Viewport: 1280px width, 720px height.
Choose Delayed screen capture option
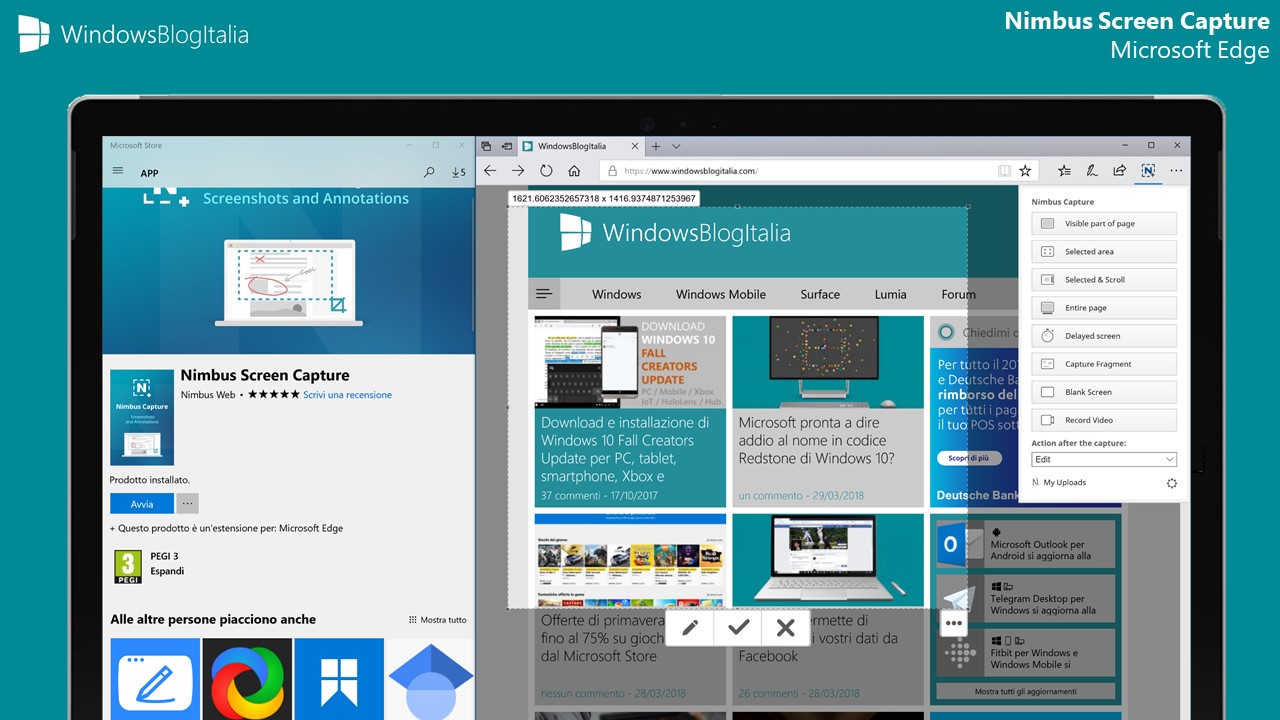[x=1104, y=336]
